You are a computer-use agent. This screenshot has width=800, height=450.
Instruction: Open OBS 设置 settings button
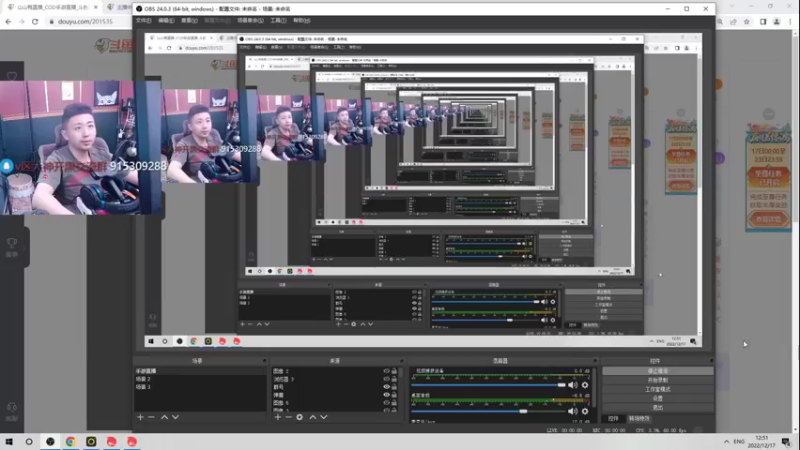tap(658, 398)
